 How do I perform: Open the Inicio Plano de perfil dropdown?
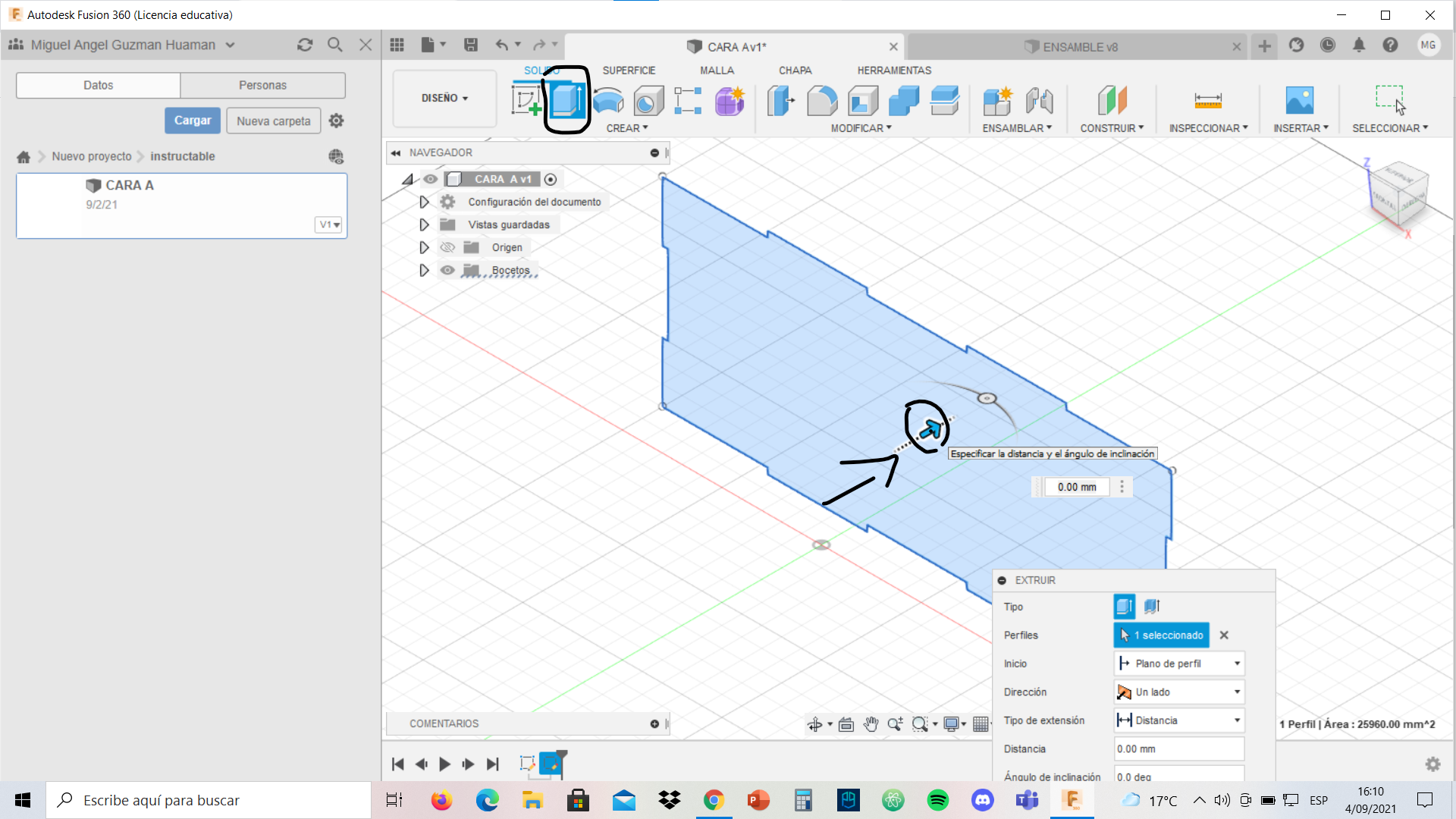[1179, 664]
